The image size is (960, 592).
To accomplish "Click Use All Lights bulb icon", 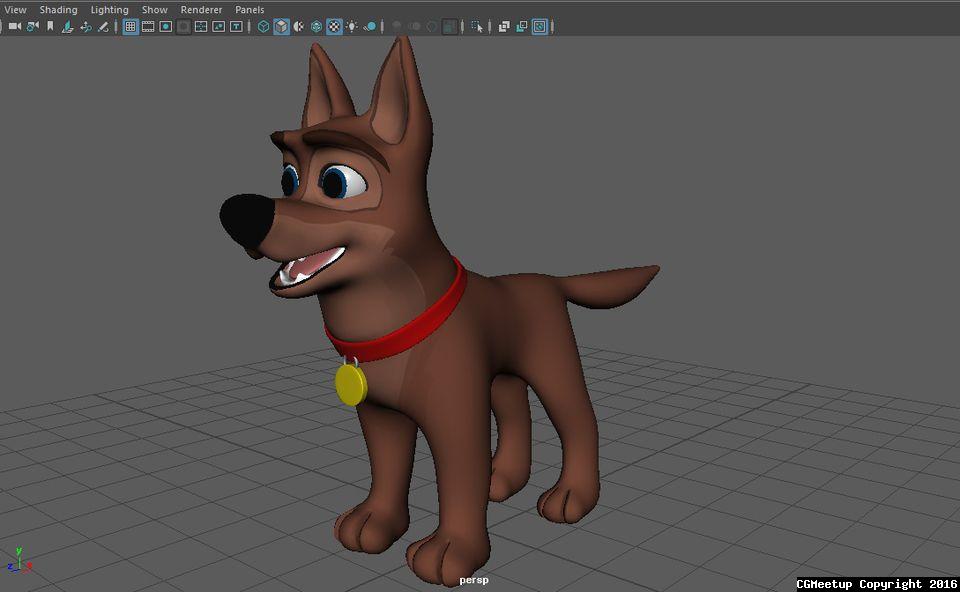I will (x=352, y=26).
